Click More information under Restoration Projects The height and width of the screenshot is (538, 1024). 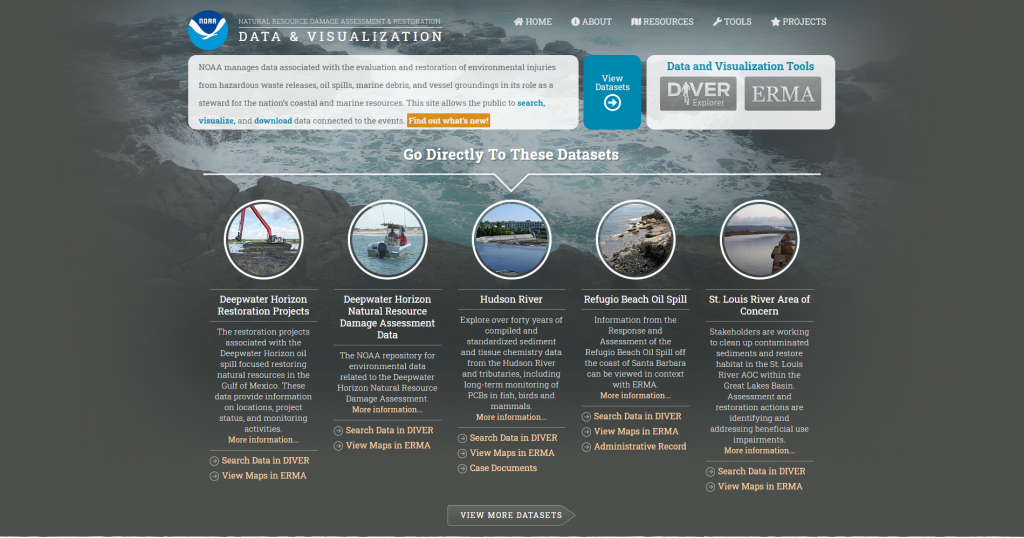click(263, 440)
